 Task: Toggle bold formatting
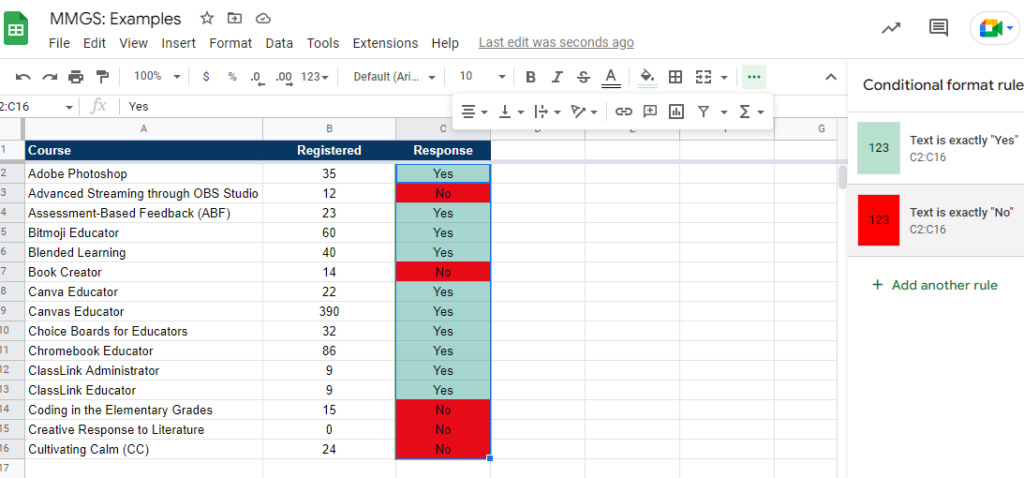530,77
